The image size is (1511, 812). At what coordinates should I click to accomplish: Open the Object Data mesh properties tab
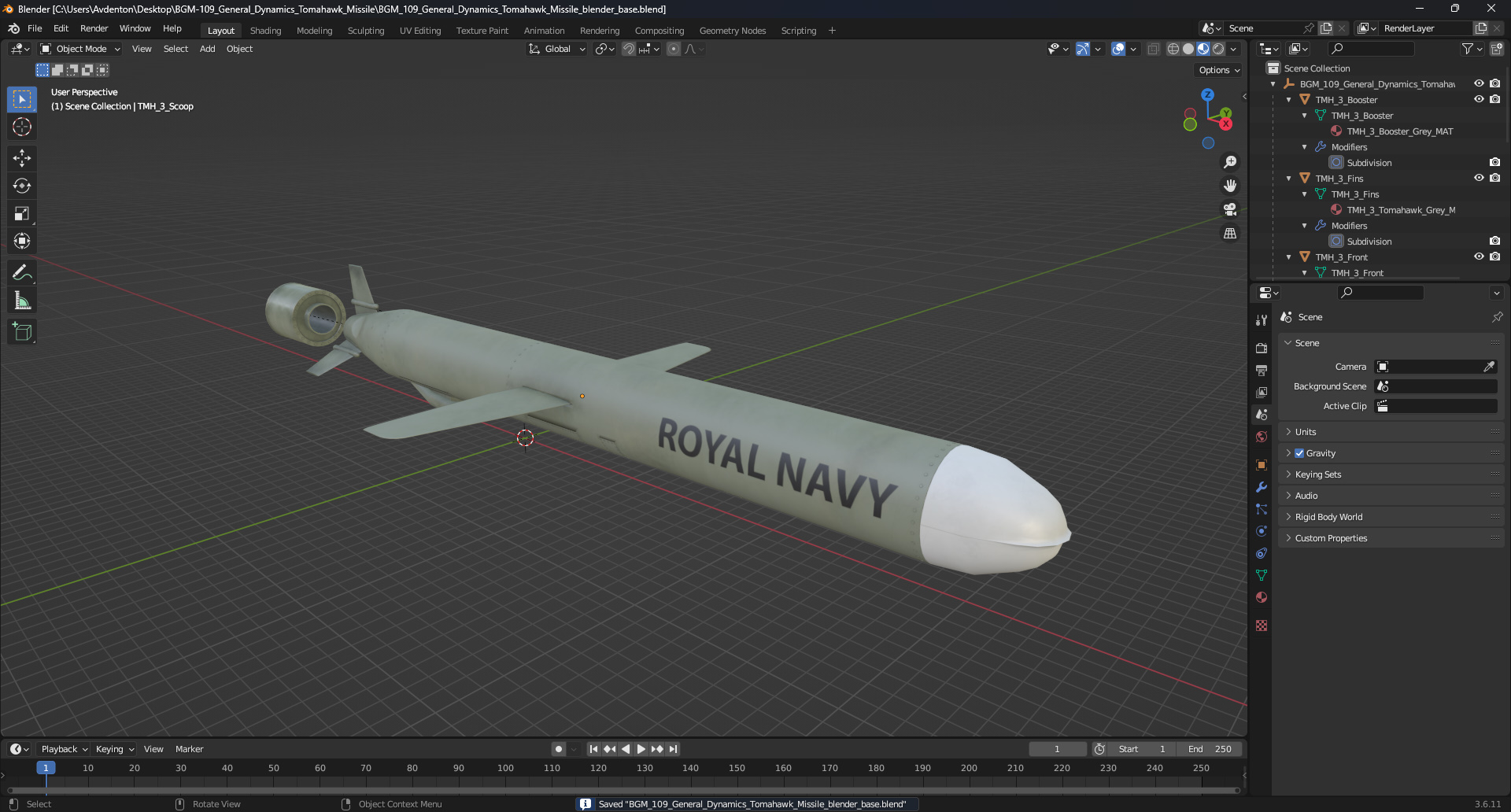click(1262, 575)
